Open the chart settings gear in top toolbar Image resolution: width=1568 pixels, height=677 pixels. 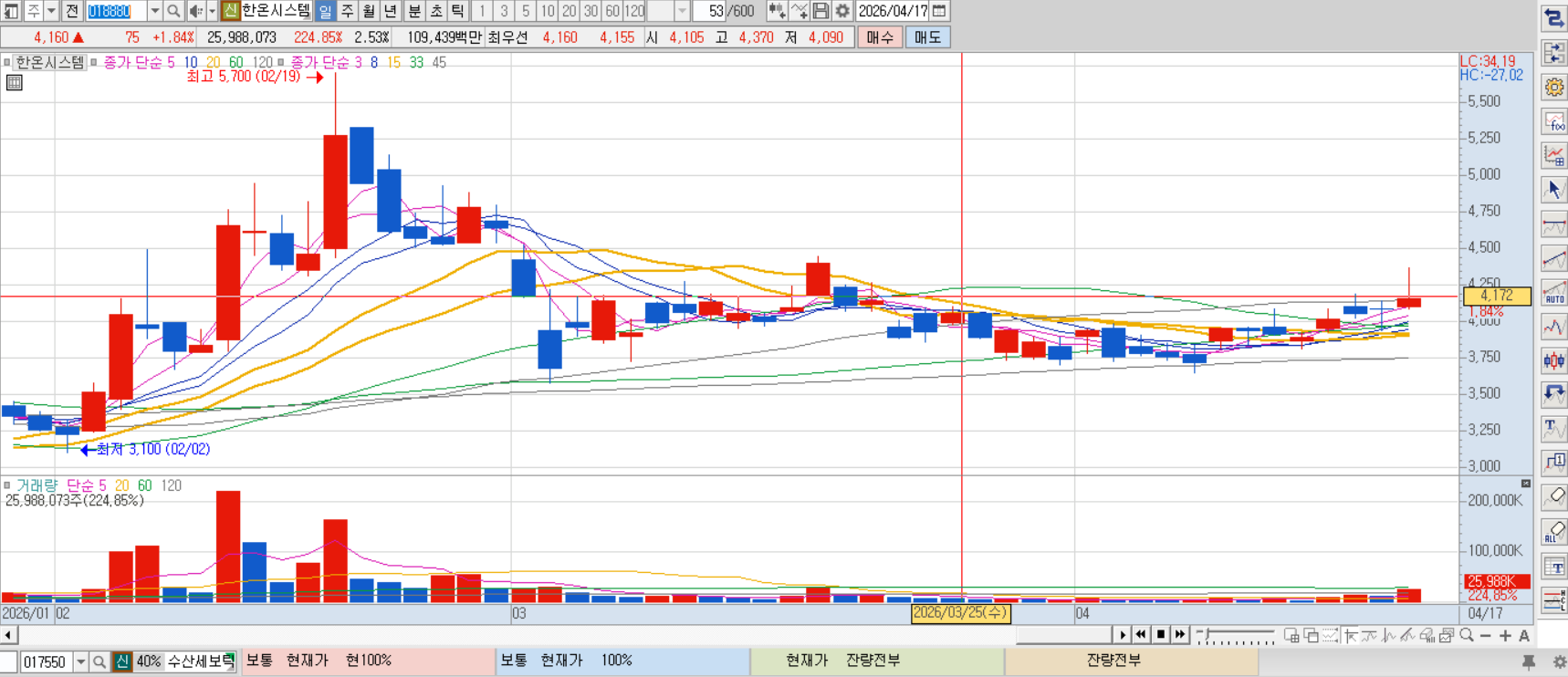842,11
